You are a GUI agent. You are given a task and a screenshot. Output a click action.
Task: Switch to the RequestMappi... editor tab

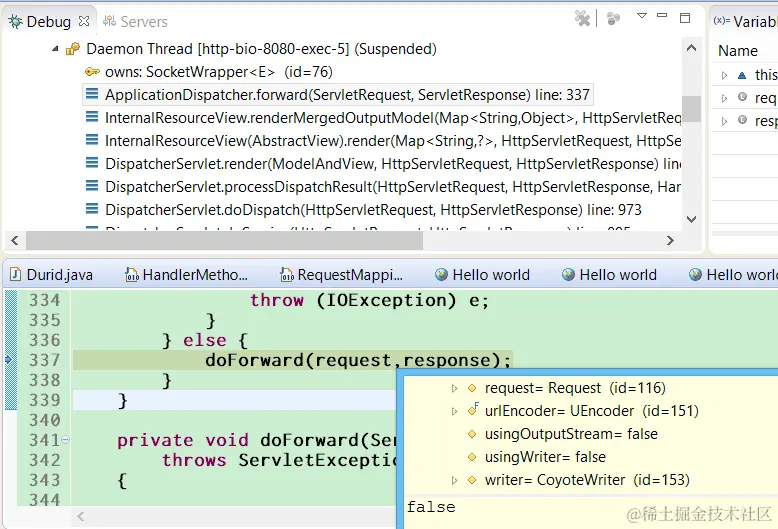point(342,274)
